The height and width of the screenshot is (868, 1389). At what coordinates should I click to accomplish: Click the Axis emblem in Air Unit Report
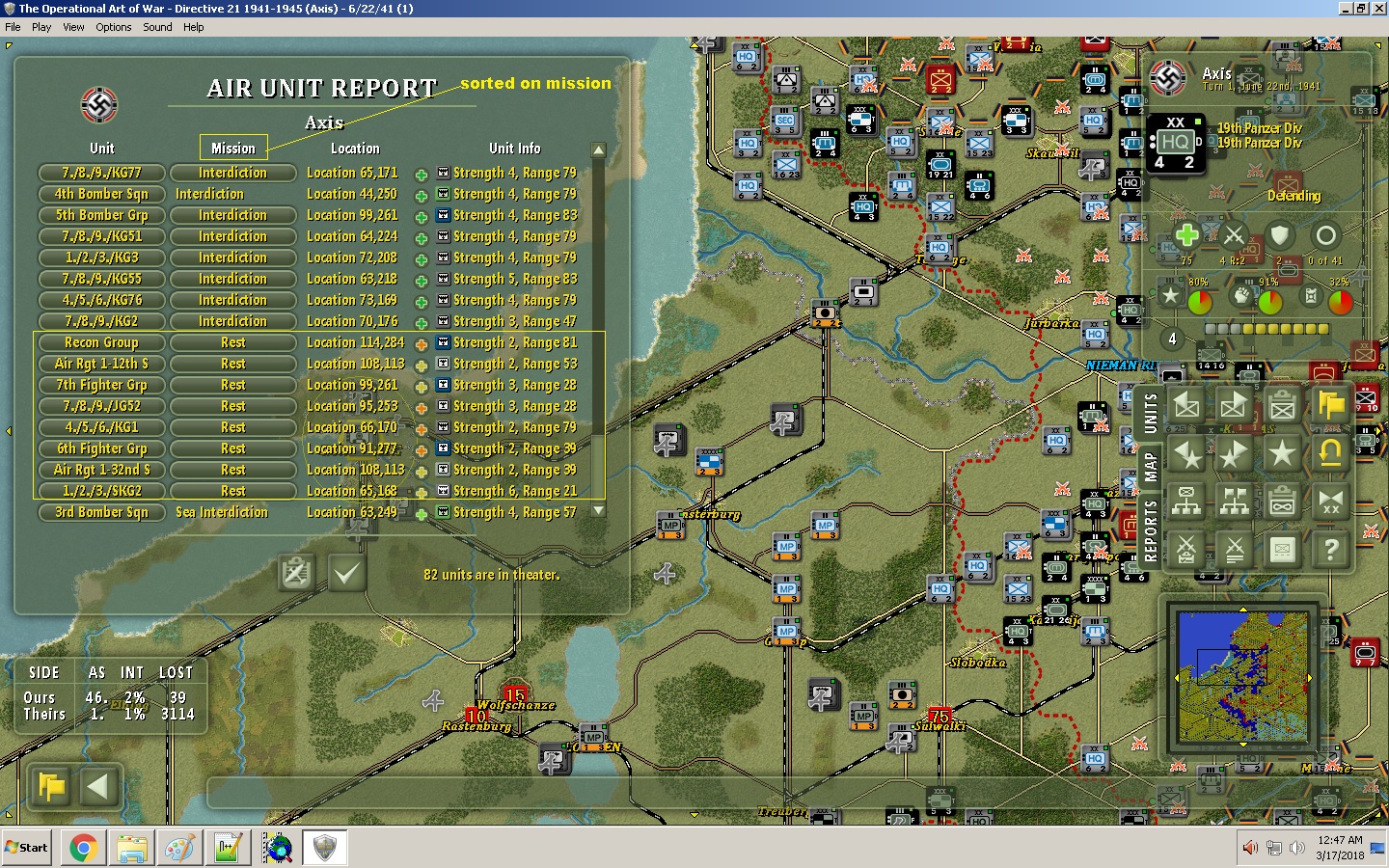point(99,105)
